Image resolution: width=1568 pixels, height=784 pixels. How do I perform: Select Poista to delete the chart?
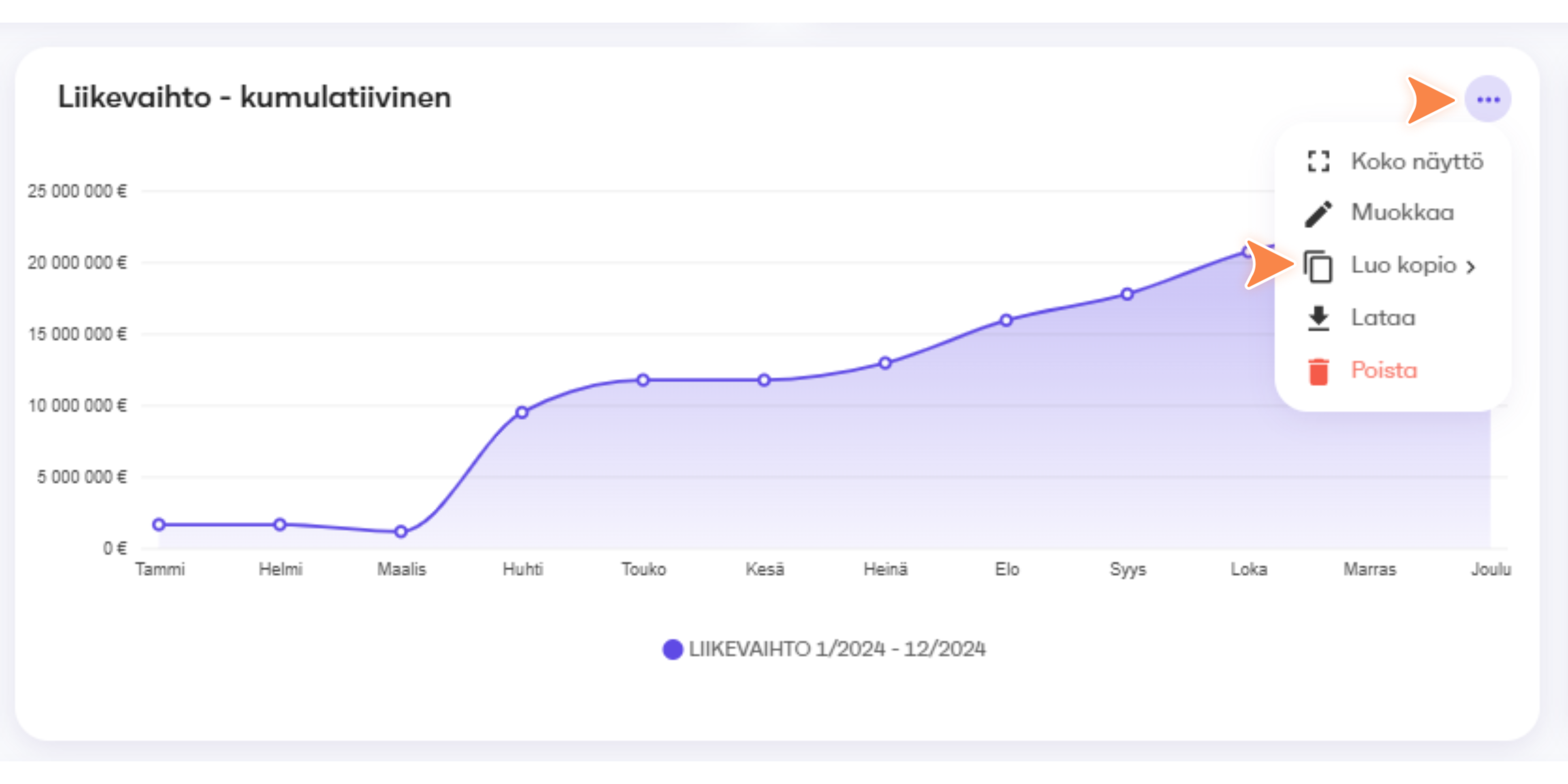1394,371
